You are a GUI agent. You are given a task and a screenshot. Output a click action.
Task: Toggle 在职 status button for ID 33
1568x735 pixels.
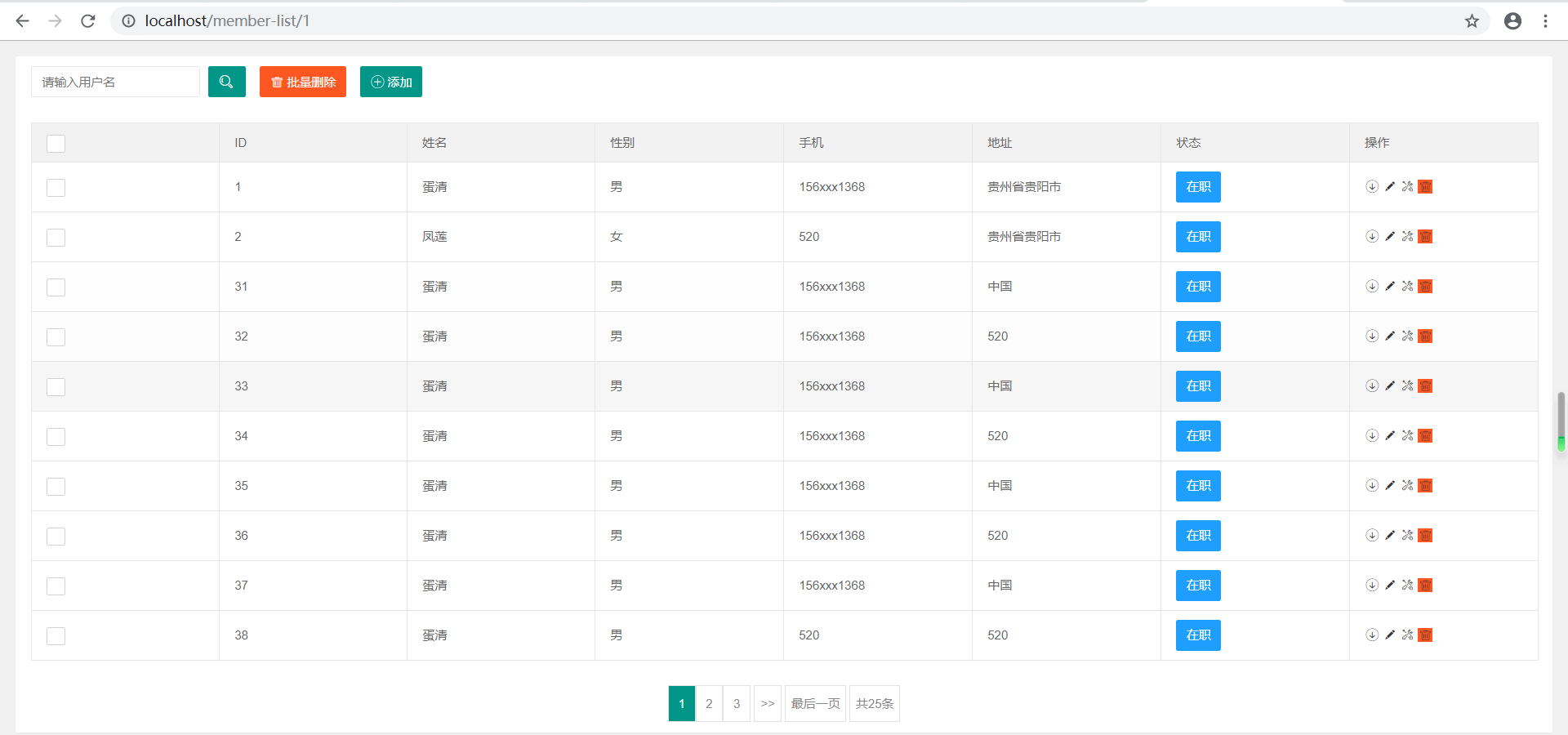[1198, 386]
